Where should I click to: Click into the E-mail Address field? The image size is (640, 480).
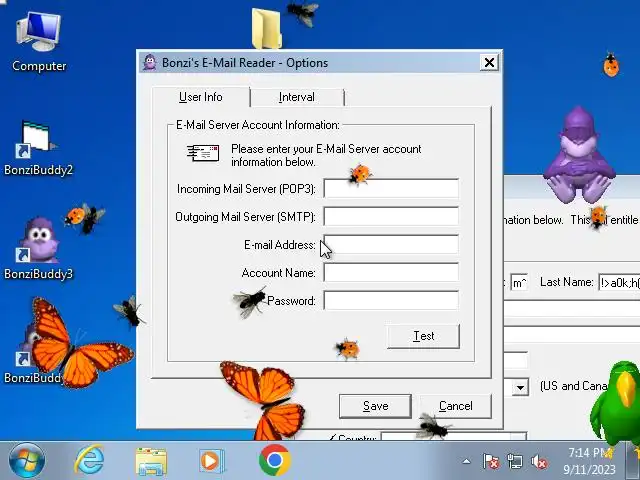(391, 244)
